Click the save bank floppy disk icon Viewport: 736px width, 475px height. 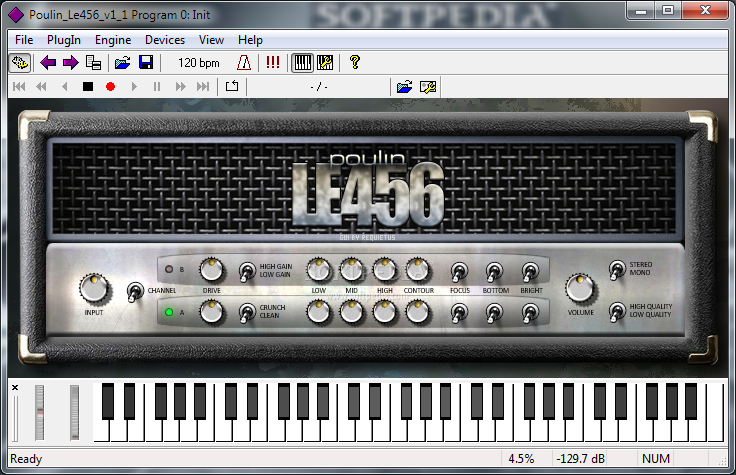pyautogui.click(x=146, y=62)
